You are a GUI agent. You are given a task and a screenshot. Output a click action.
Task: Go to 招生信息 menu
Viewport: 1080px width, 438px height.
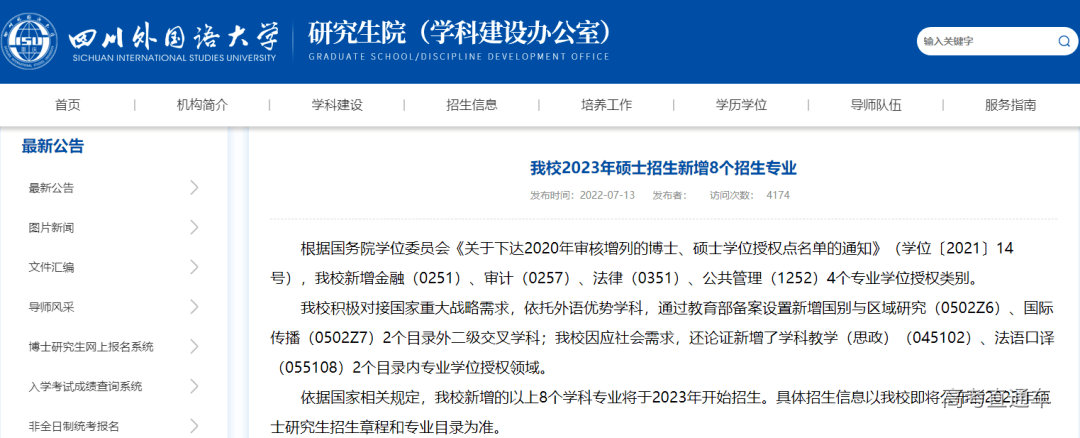click(471, 105)
